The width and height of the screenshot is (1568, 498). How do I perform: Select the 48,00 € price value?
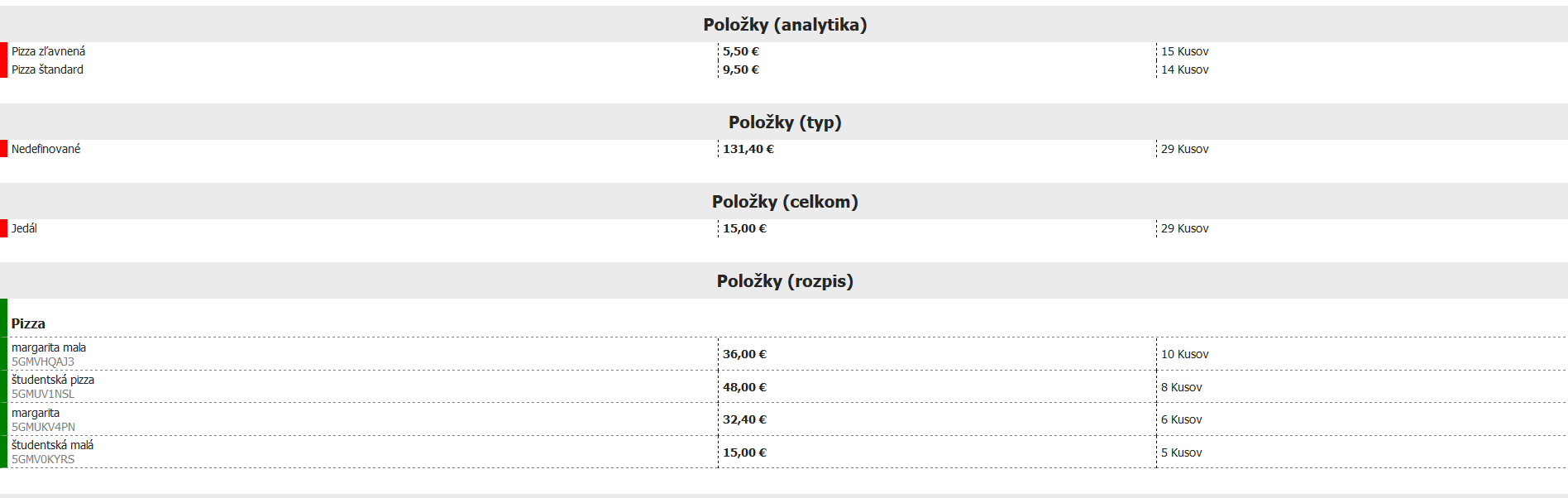tap(744, 387)
